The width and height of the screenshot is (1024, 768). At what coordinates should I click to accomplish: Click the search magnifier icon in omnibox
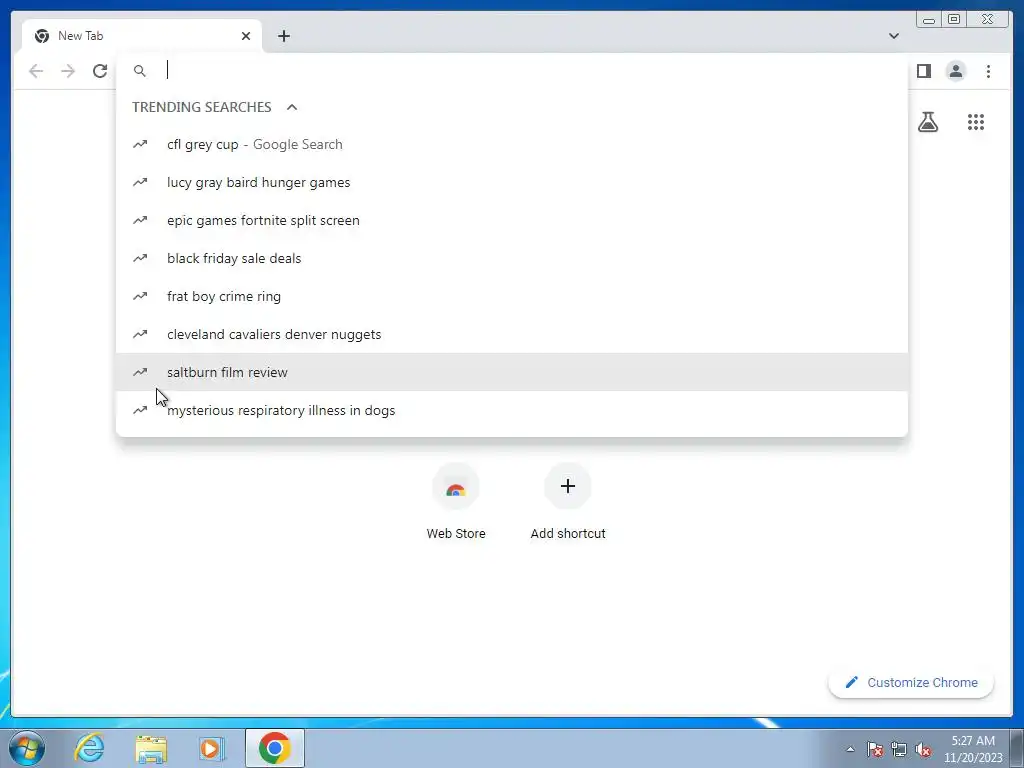(x=140, y=71)
